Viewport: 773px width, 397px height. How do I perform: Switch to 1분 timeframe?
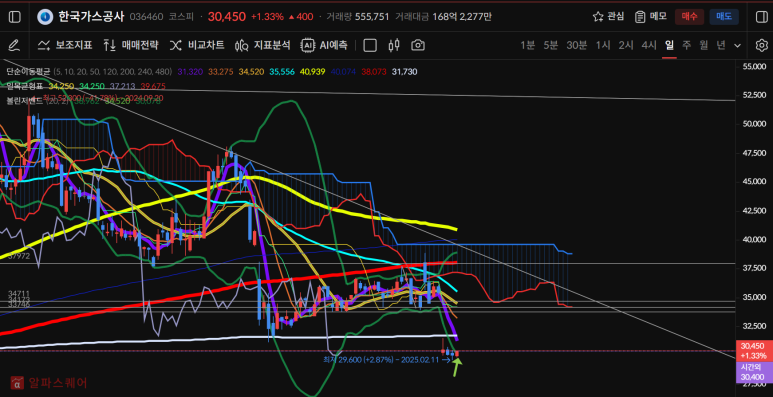coord(527,46)
